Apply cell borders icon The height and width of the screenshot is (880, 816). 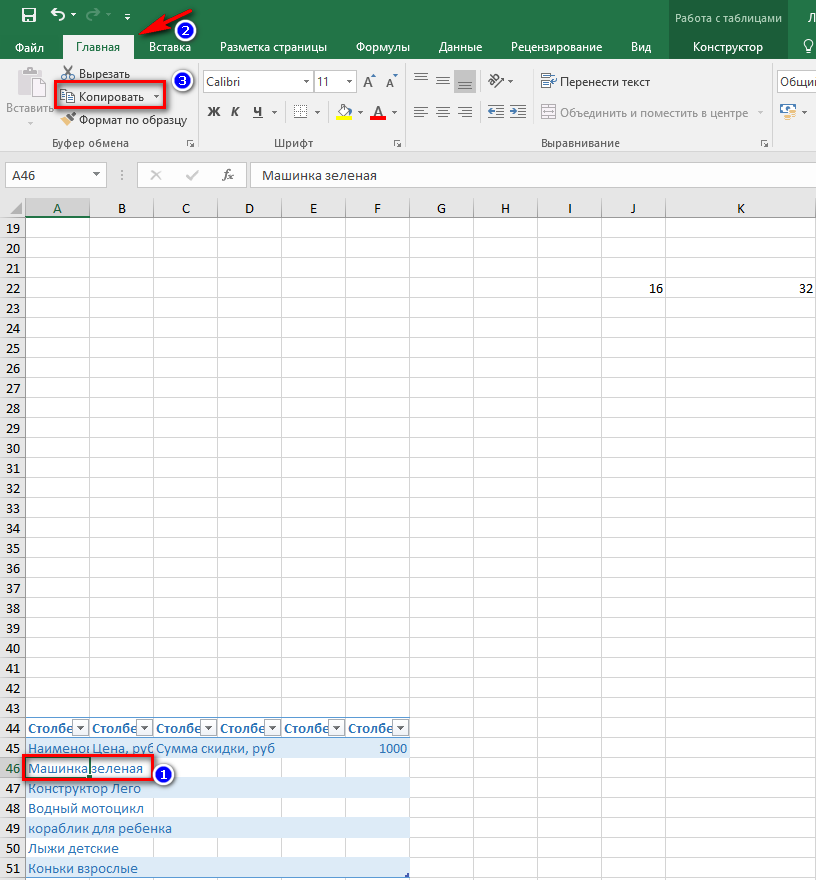tap(301, 112)
